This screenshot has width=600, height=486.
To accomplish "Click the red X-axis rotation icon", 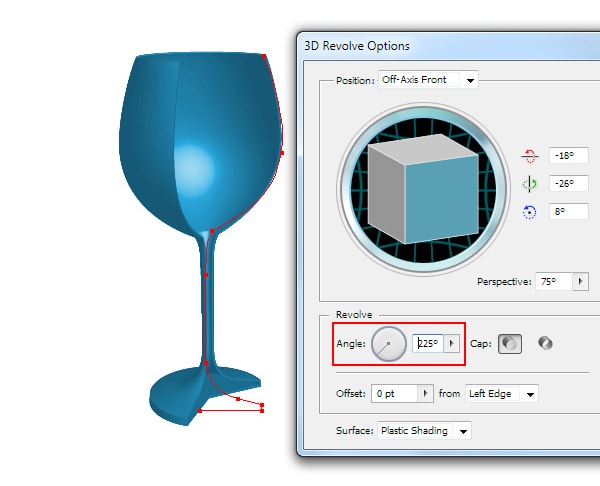I will pos(530,156).
